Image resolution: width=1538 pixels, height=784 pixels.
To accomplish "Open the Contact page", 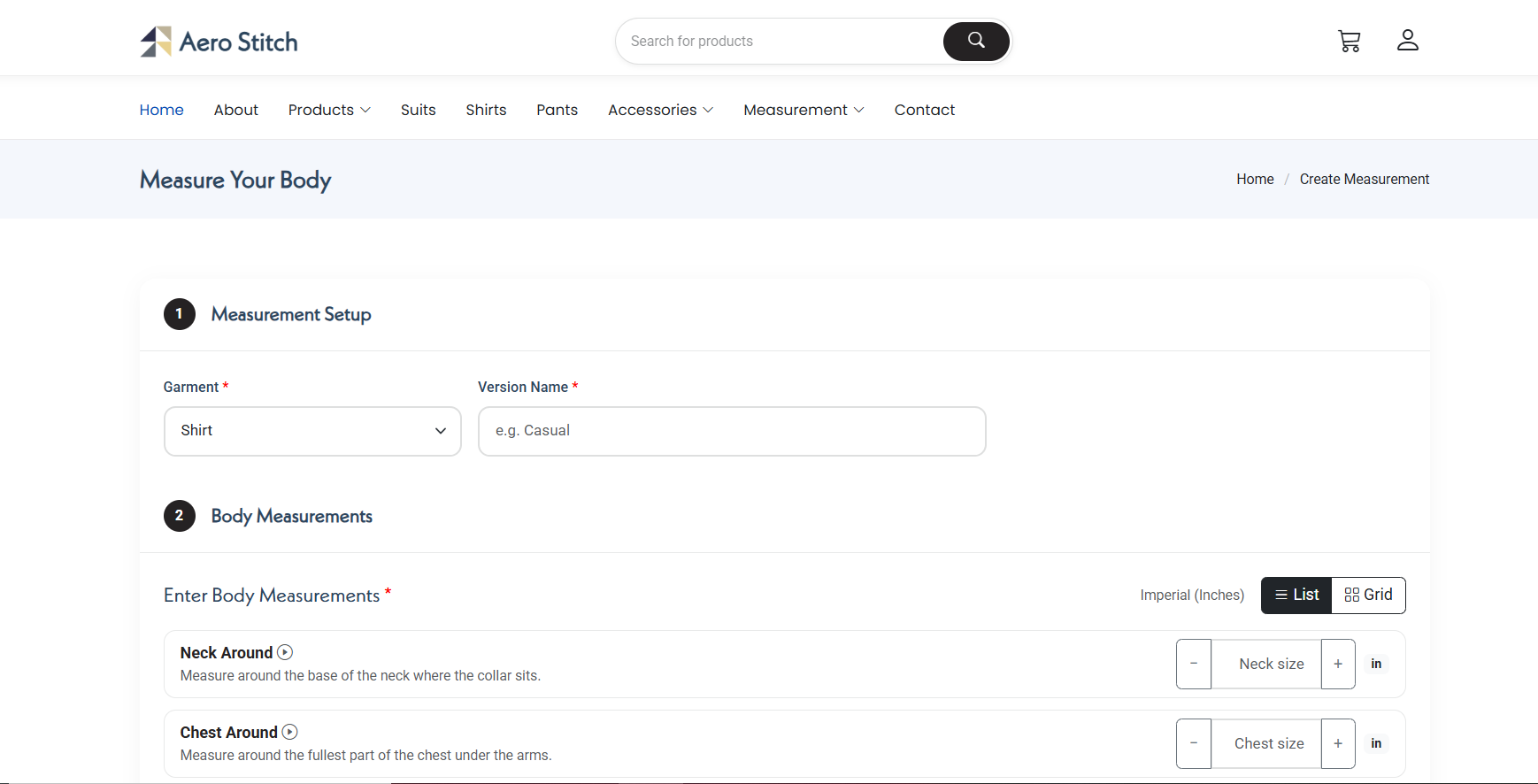I will tap(924, 110).
